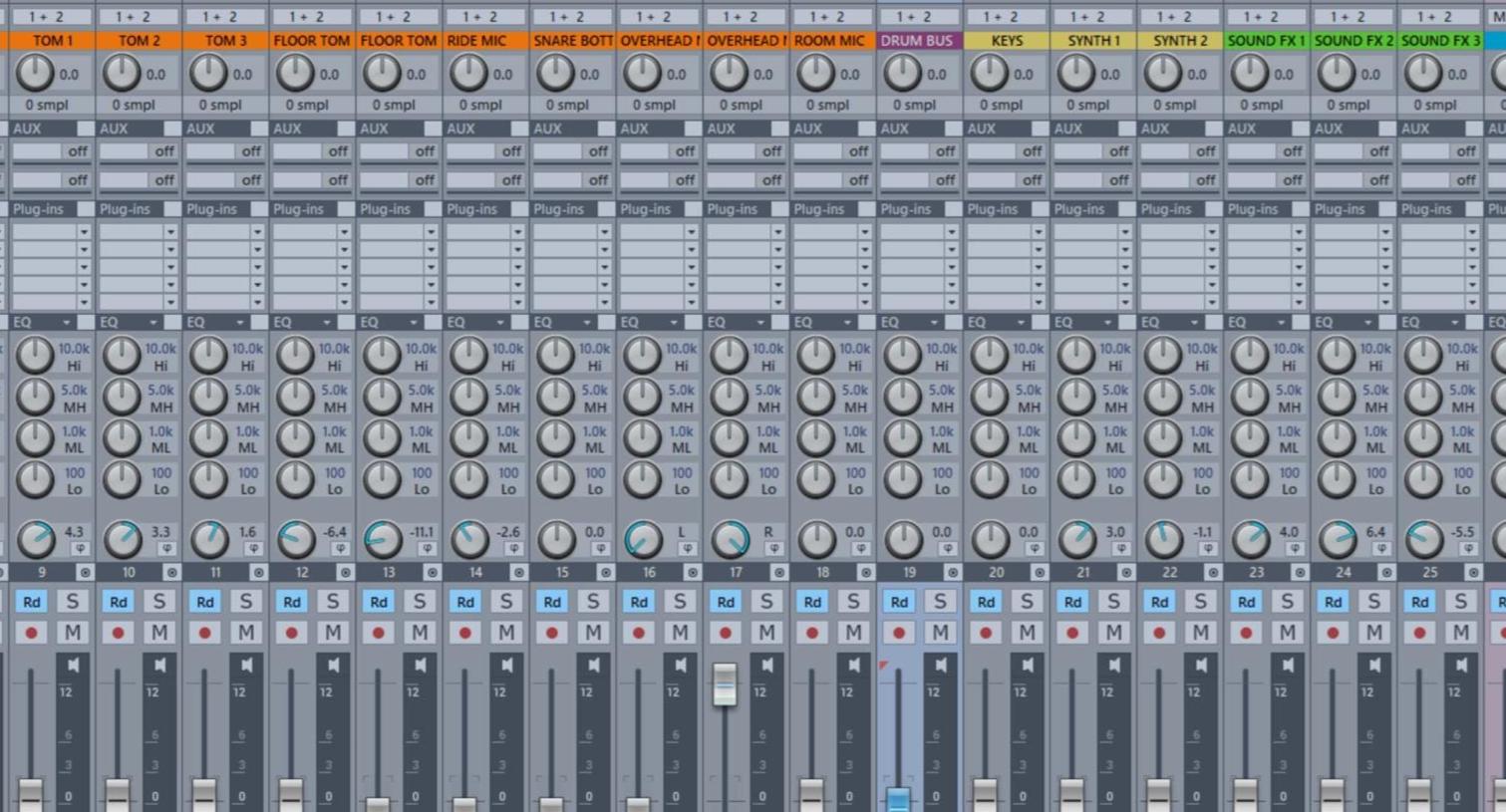Image resolution: width=1506 pixels, height=812 pixels.
Task: Arm recording on the TOM 2 channel
Action: pyautogui.click(x=119, y=633)
